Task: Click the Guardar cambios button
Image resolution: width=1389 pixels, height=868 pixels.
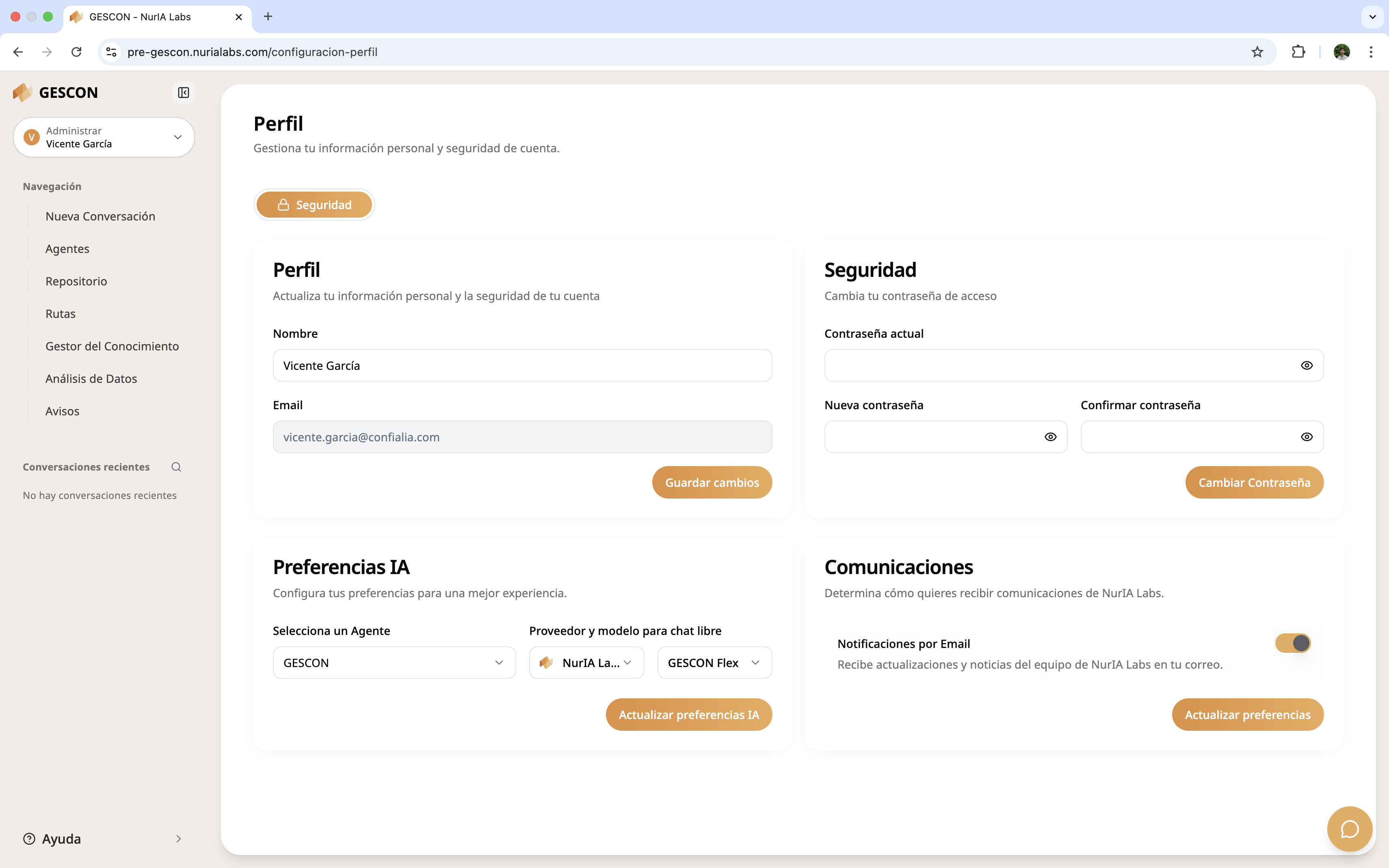Action: 712,482
